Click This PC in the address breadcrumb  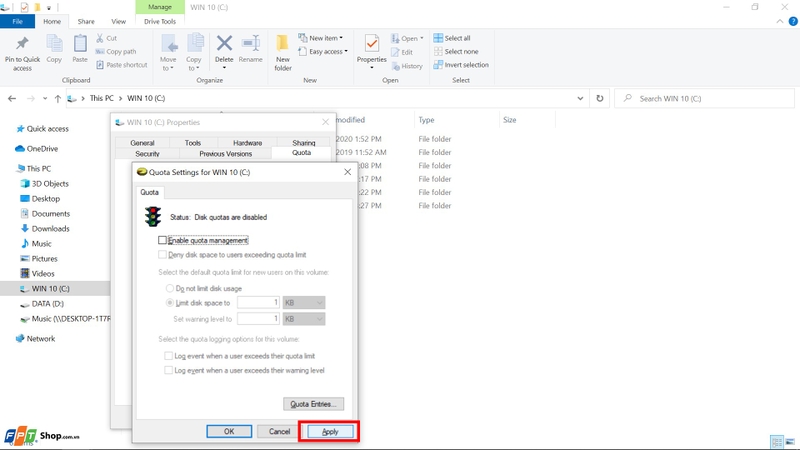pyautogui.click(x=102, y=98)
